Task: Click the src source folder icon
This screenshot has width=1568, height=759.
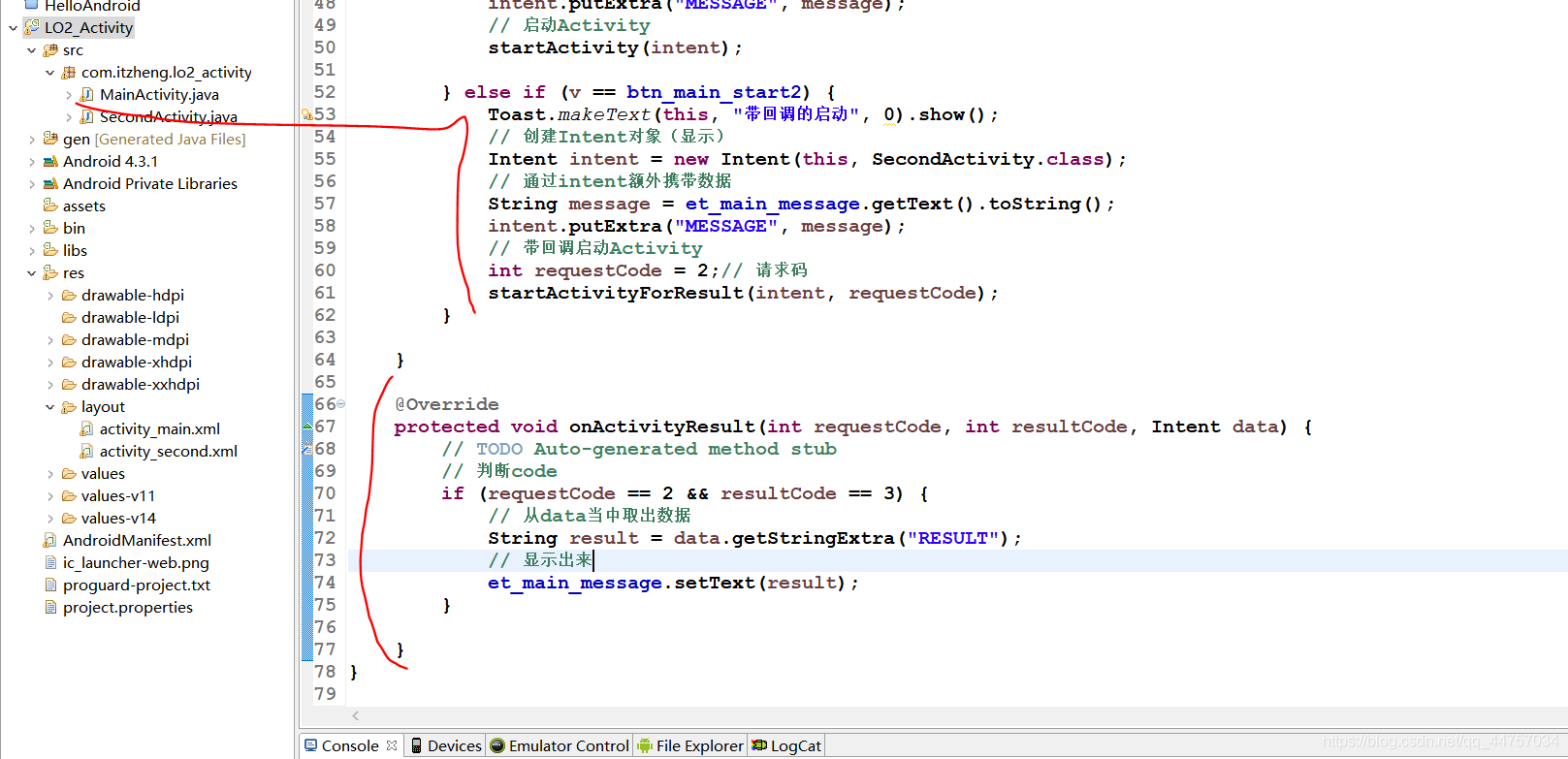Action: click(50, 49)
